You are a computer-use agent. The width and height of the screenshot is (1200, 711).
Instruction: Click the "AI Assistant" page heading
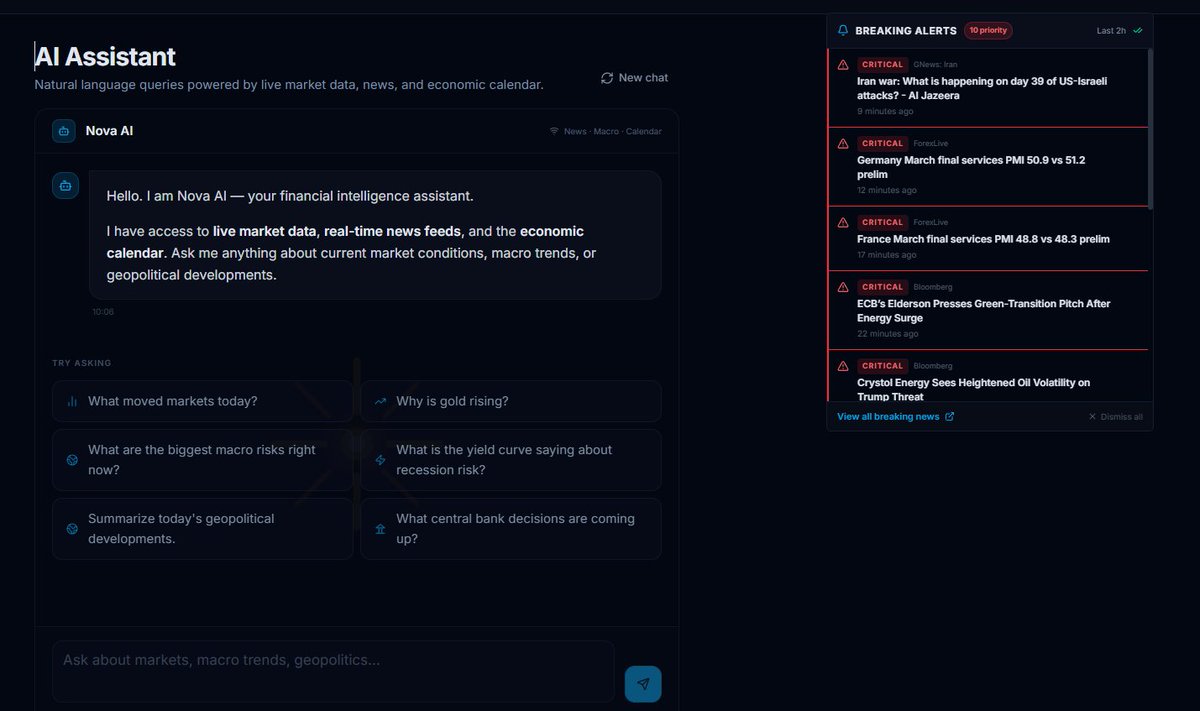pyautogui.click(x=105, y=56)
